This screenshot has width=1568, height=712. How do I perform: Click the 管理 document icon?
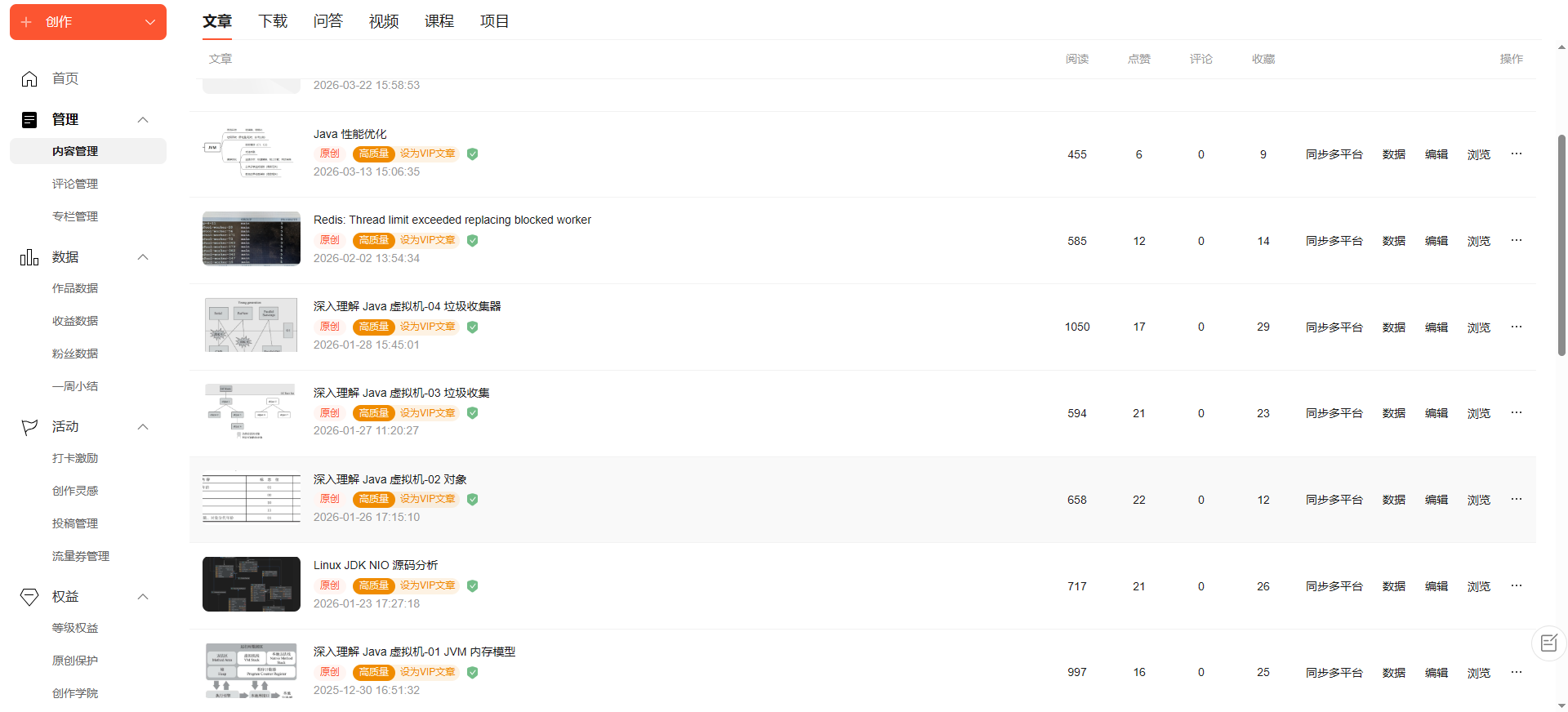29,120
